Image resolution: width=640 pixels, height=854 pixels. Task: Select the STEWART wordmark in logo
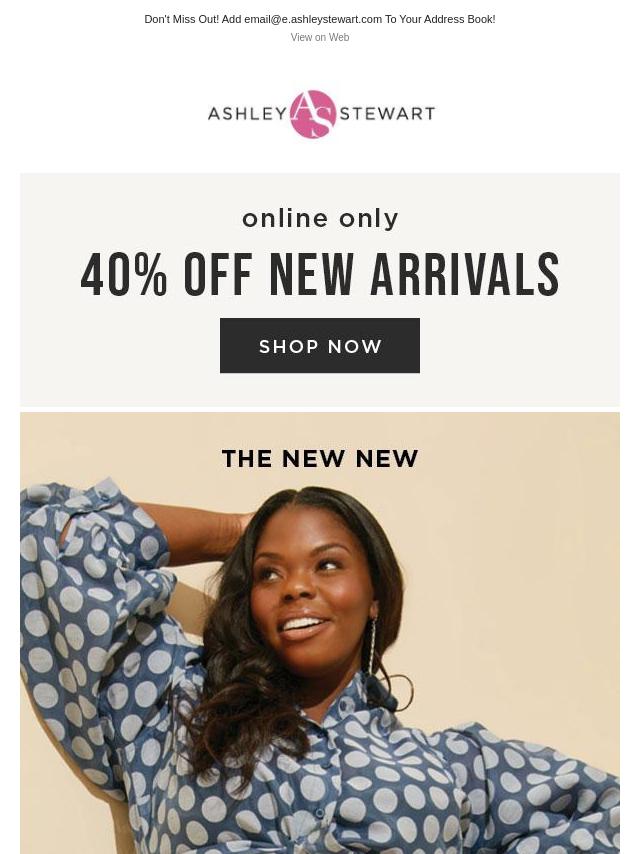[x=387, y=114]
